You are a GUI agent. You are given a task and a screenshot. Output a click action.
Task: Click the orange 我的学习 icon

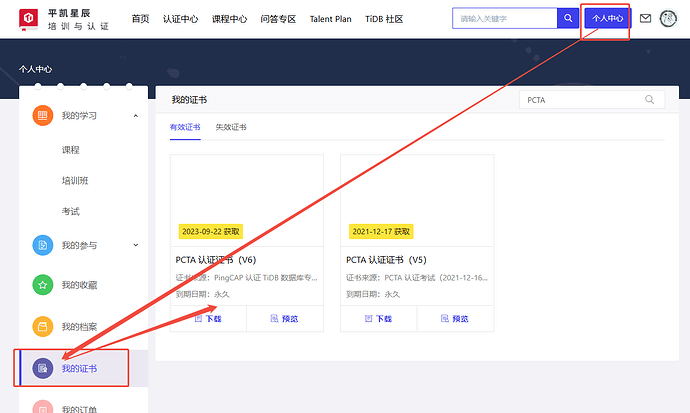point(42,116)
